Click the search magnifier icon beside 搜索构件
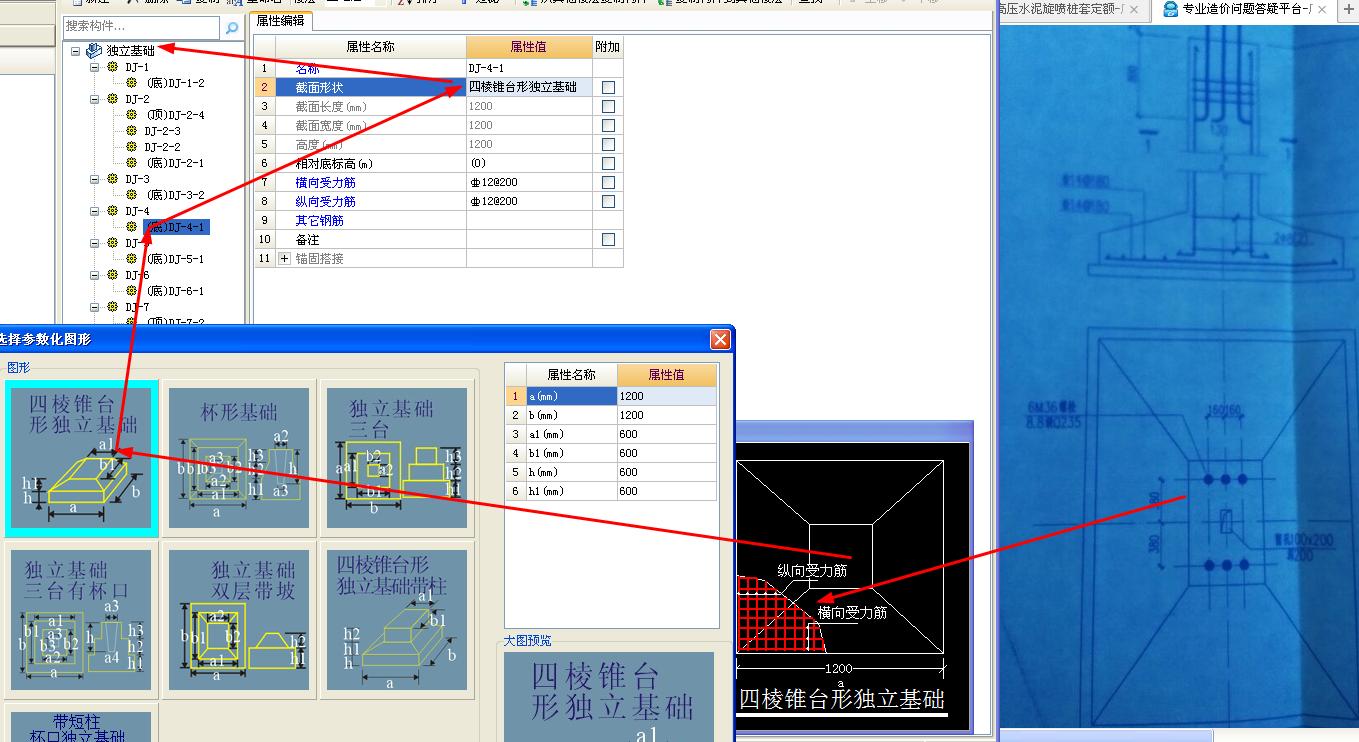The width and height of the screenshot is (1359, 742). tap(232, 27)
